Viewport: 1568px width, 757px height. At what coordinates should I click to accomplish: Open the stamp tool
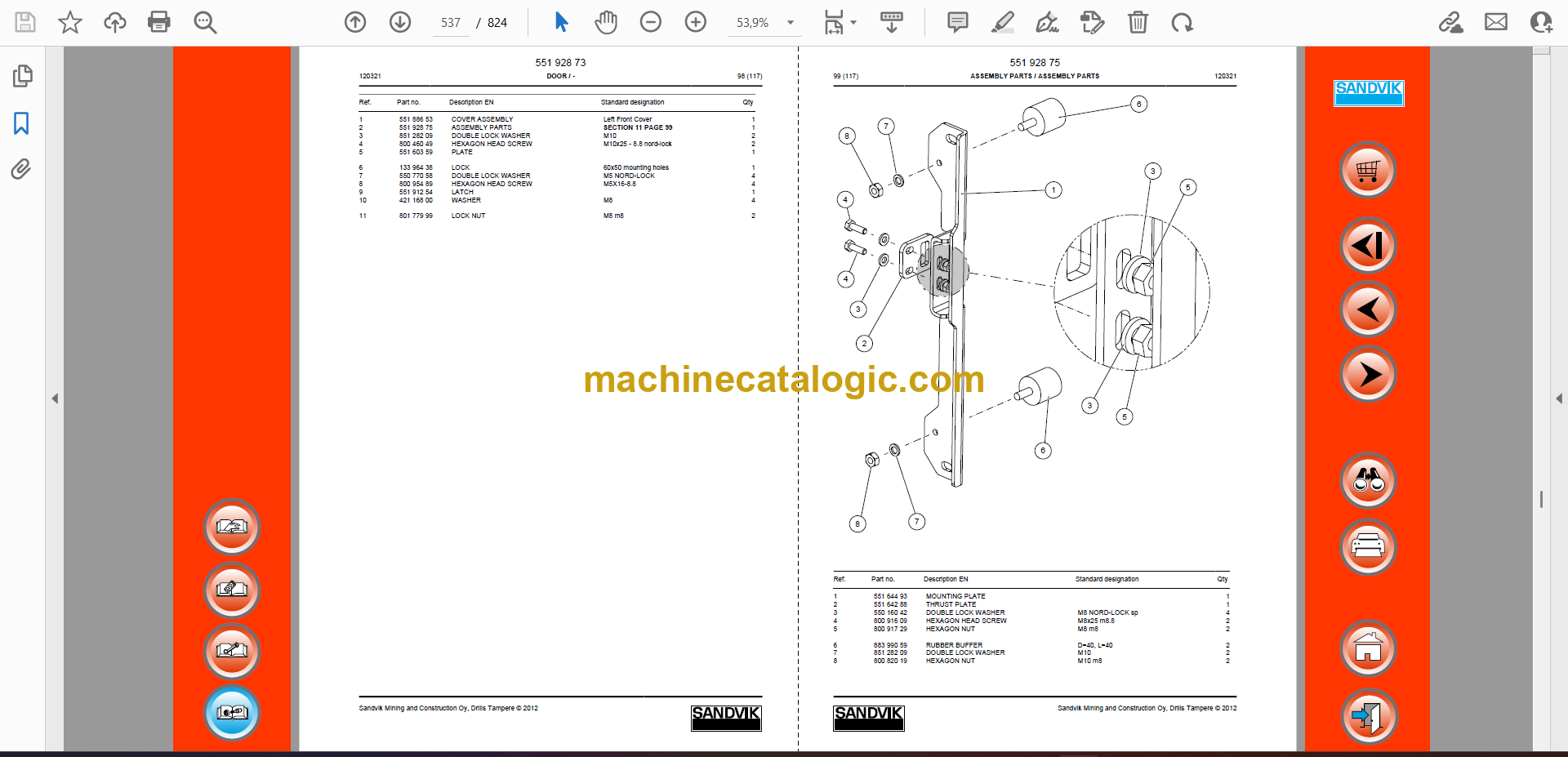click(1092, 22)
